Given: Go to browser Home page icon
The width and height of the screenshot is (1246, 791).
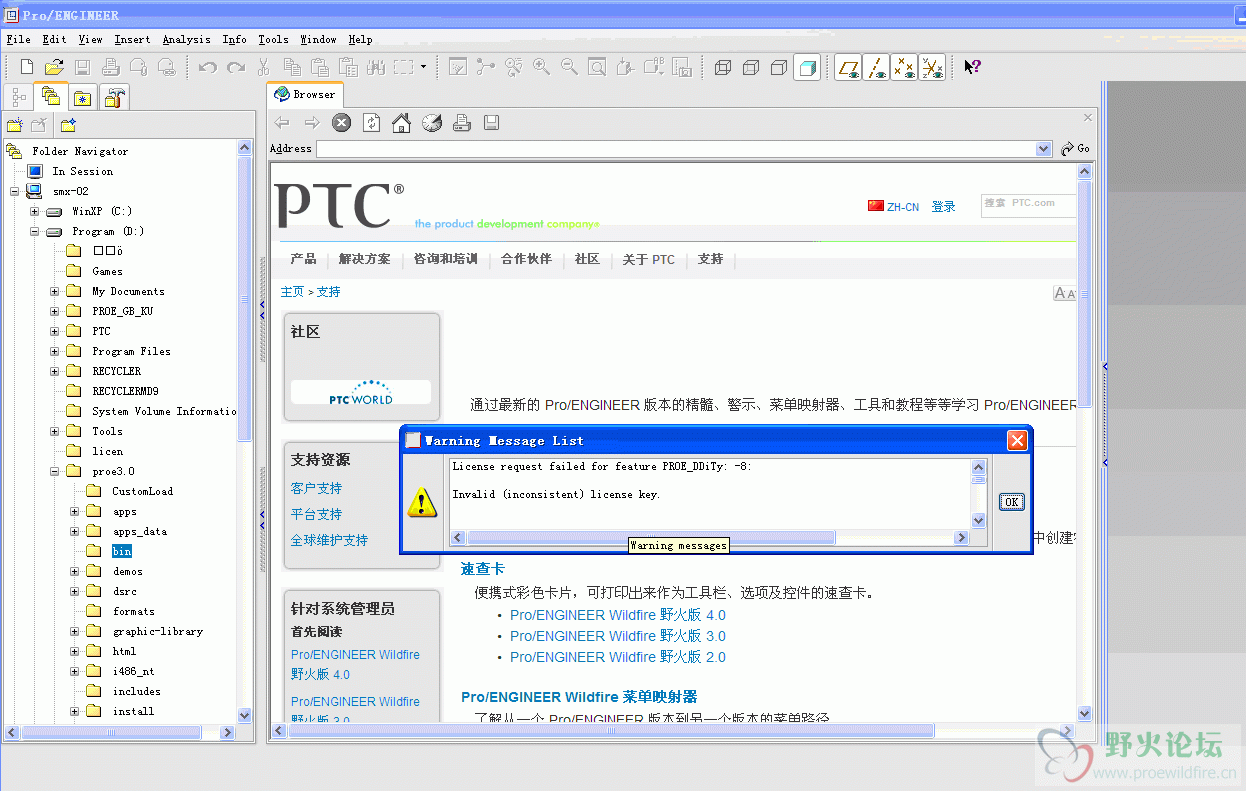Looking at the screenshot, I should point(401,123).
